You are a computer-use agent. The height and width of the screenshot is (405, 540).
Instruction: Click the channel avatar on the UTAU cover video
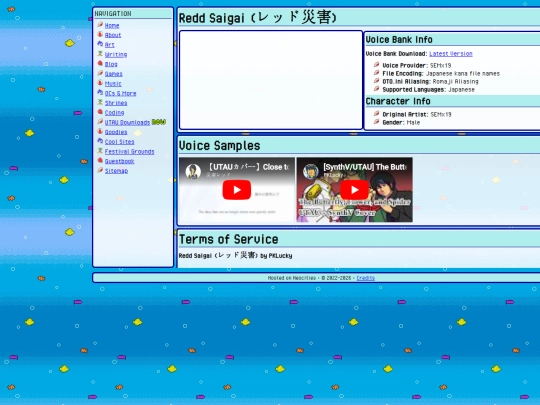pyautogui.click(x=193, y=171)
